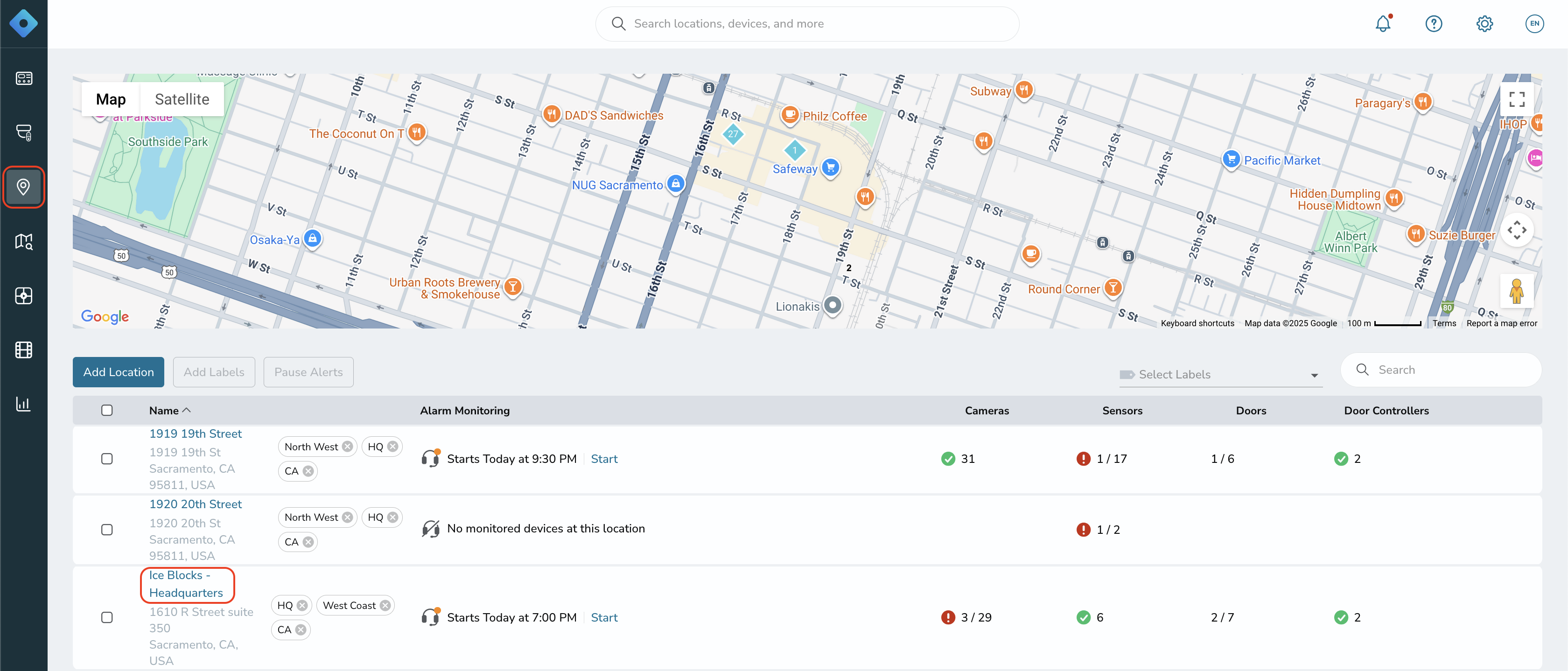Switch to Map view tab
This screenshot has height=671, width=1568.
[x=111, y=99]
